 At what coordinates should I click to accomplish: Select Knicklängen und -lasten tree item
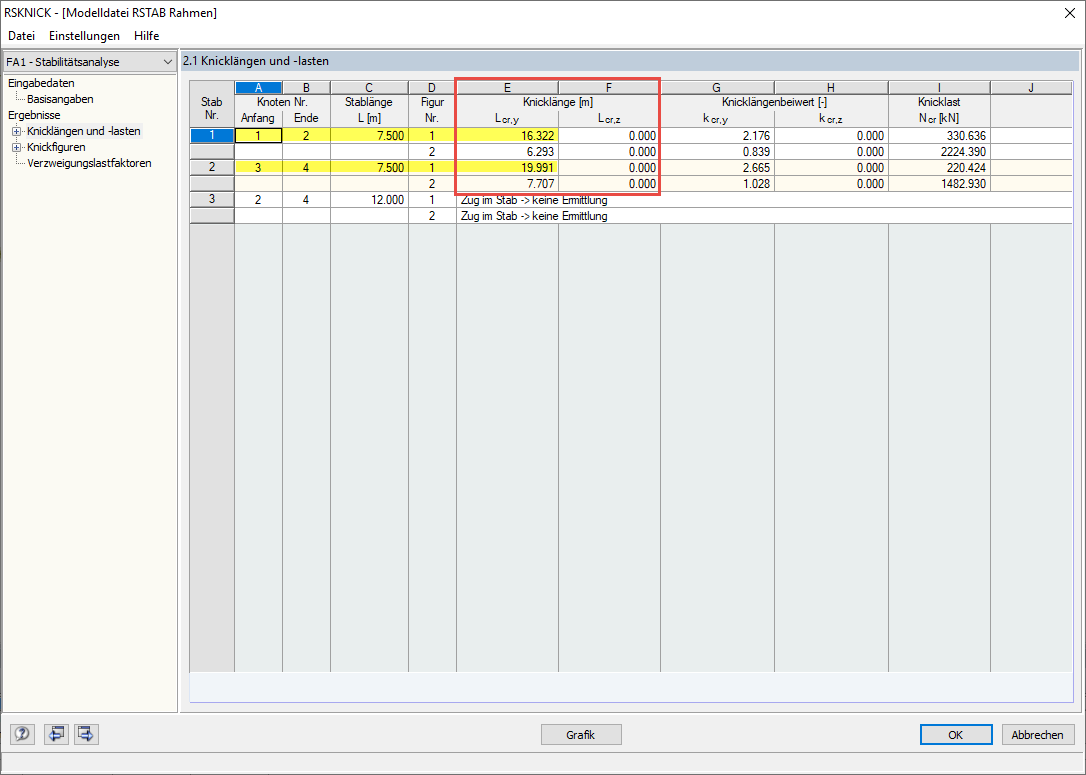point(84,131)
